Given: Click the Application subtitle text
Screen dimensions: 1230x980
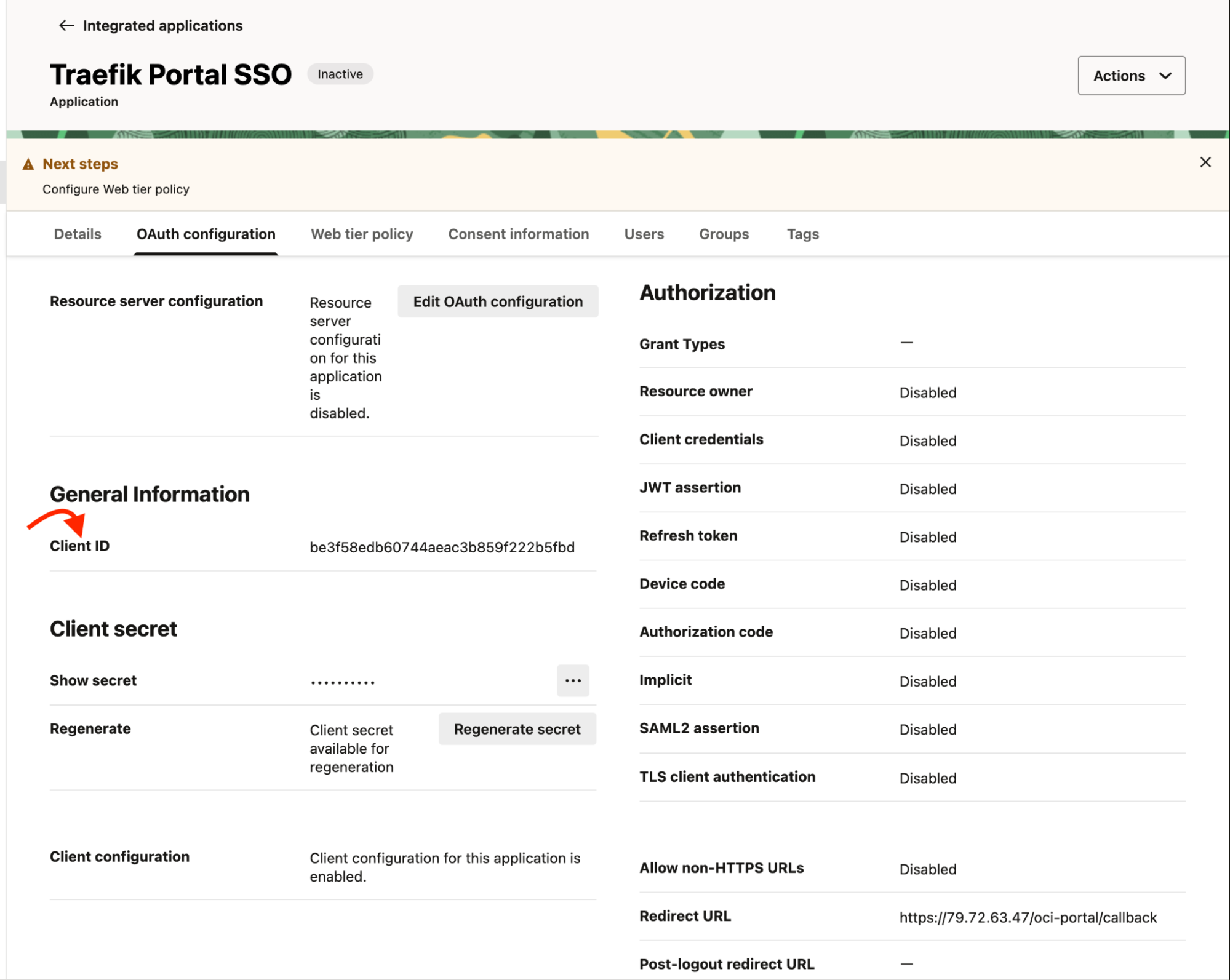Looking at the screenshot, I should tap(84, 102).
